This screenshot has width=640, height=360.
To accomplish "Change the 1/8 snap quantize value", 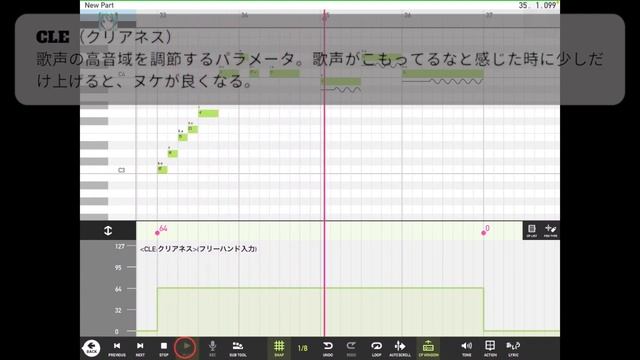I will point(302,348).
